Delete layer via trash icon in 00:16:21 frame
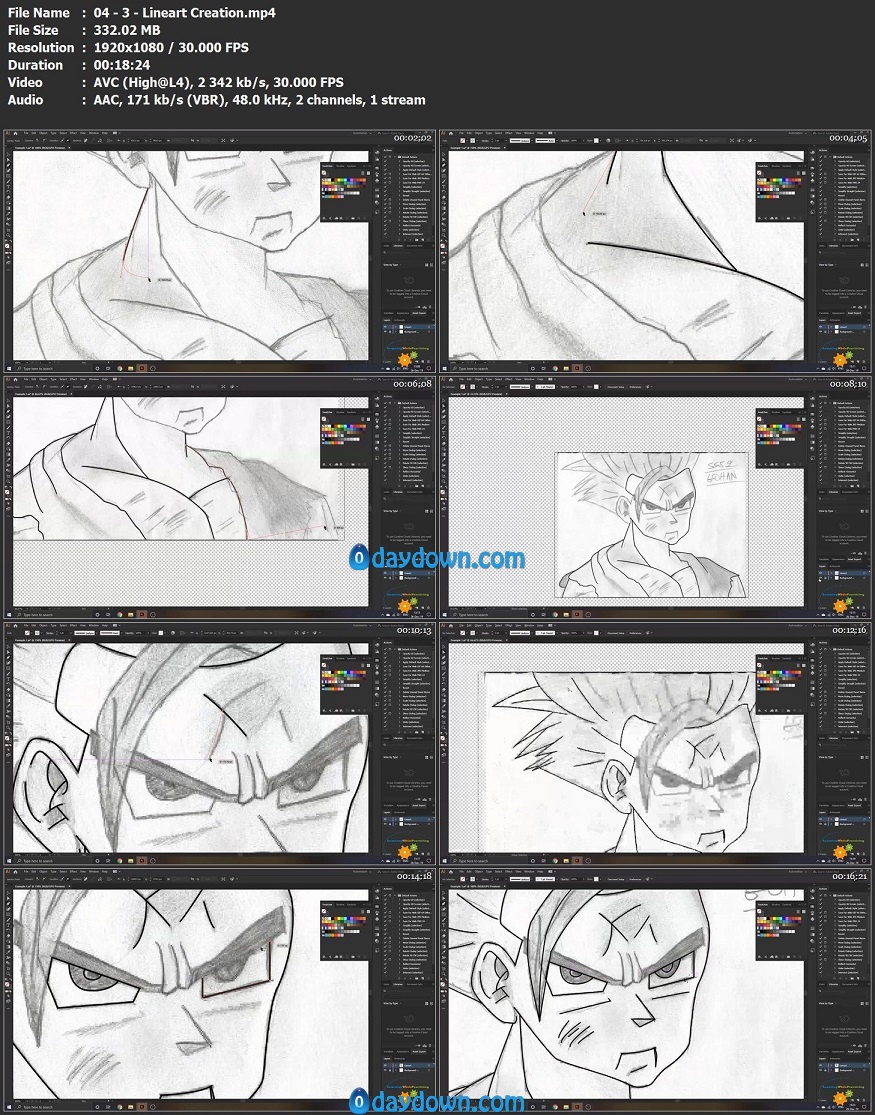Screen dimensions: 875x1115 point(864,1100)
